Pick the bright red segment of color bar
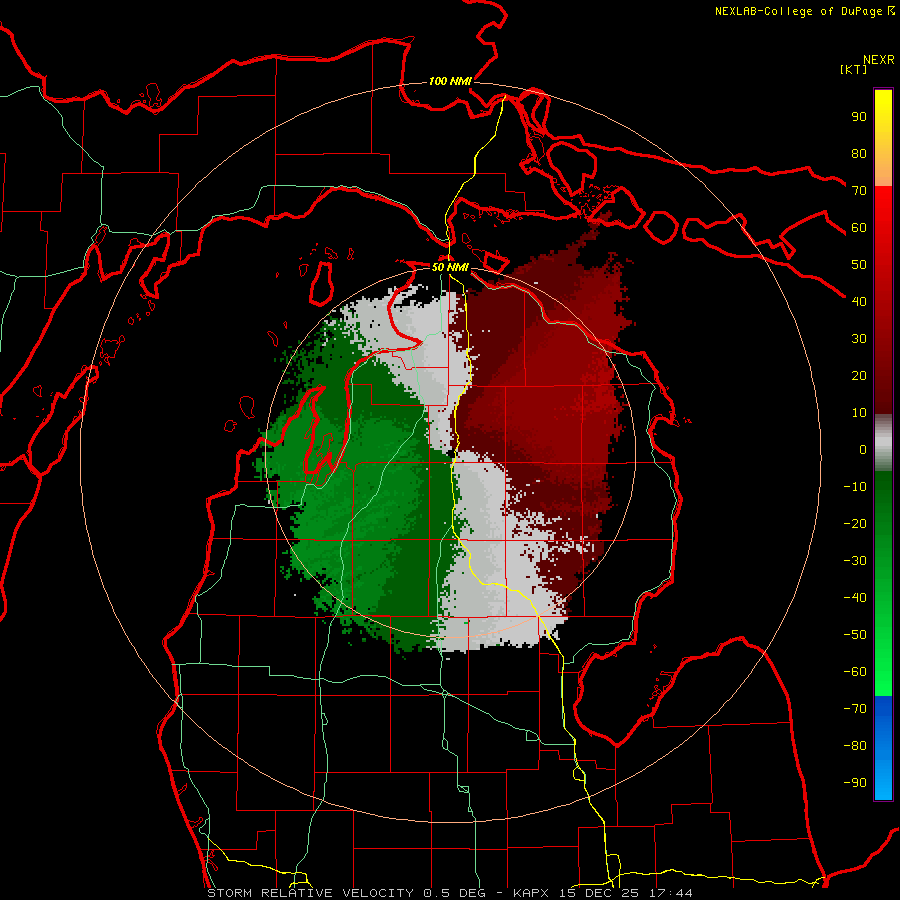 (x=883, y=300)
